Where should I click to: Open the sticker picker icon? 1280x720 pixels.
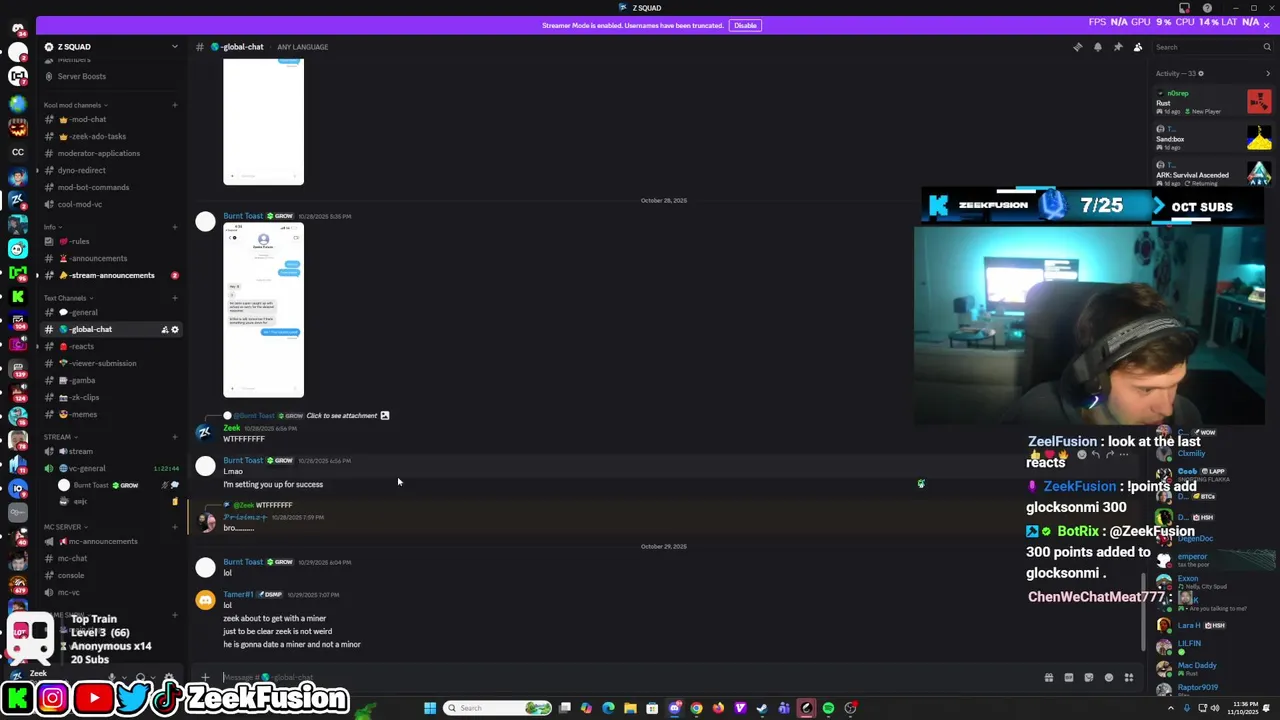[x=1089, y=677]
